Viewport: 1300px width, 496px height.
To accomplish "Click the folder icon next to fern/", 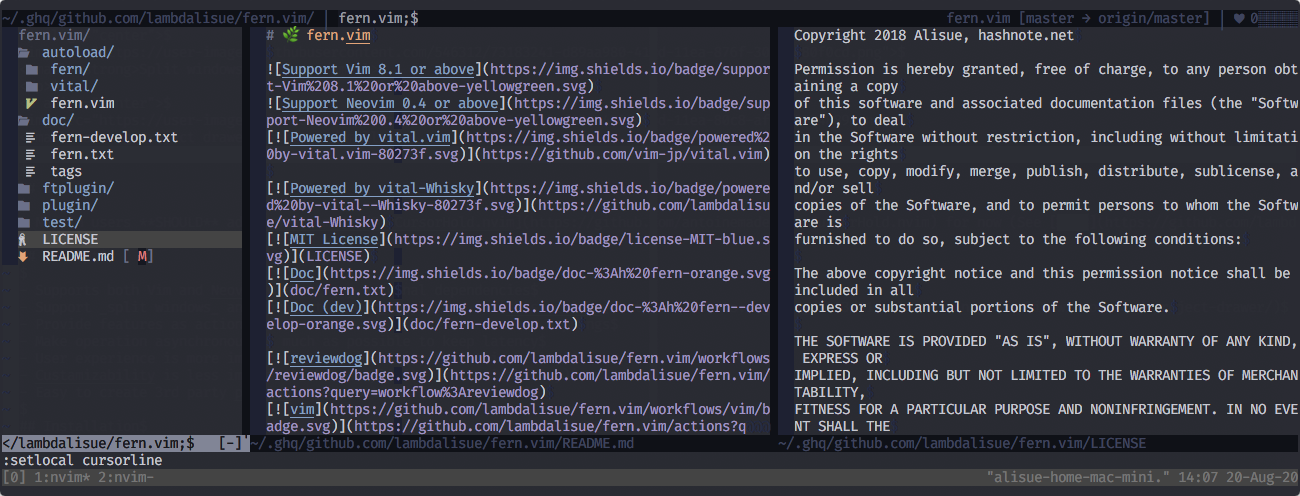I will click(31, 69).
